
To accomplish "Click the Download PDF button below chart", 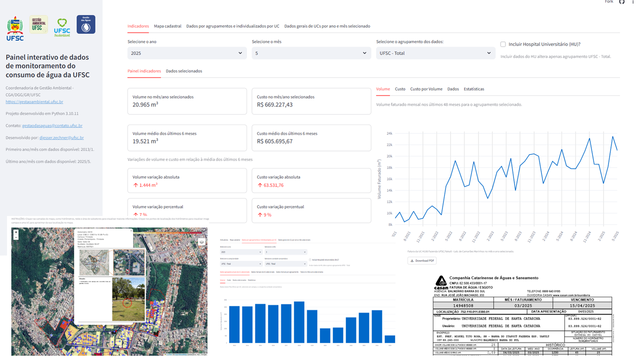I will tap(422, 260).
